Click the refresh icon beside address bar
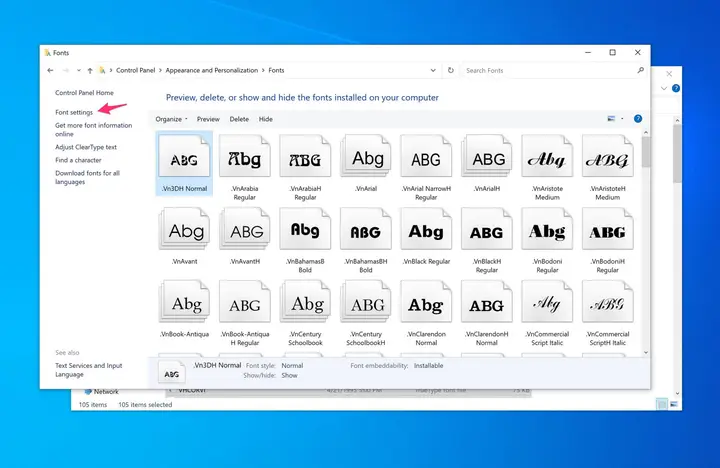Viewport: 720px width, 468px height. (450, 70)
